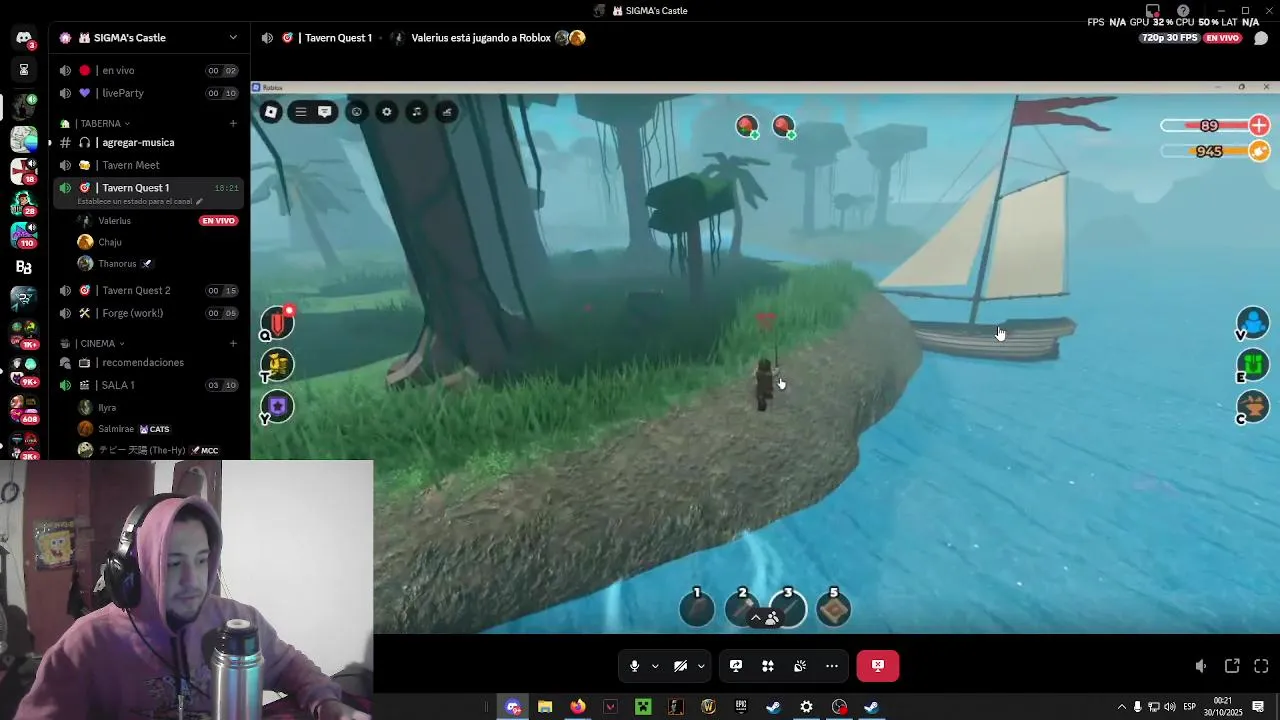Select hotbar slot 1 item

point(697,608)
